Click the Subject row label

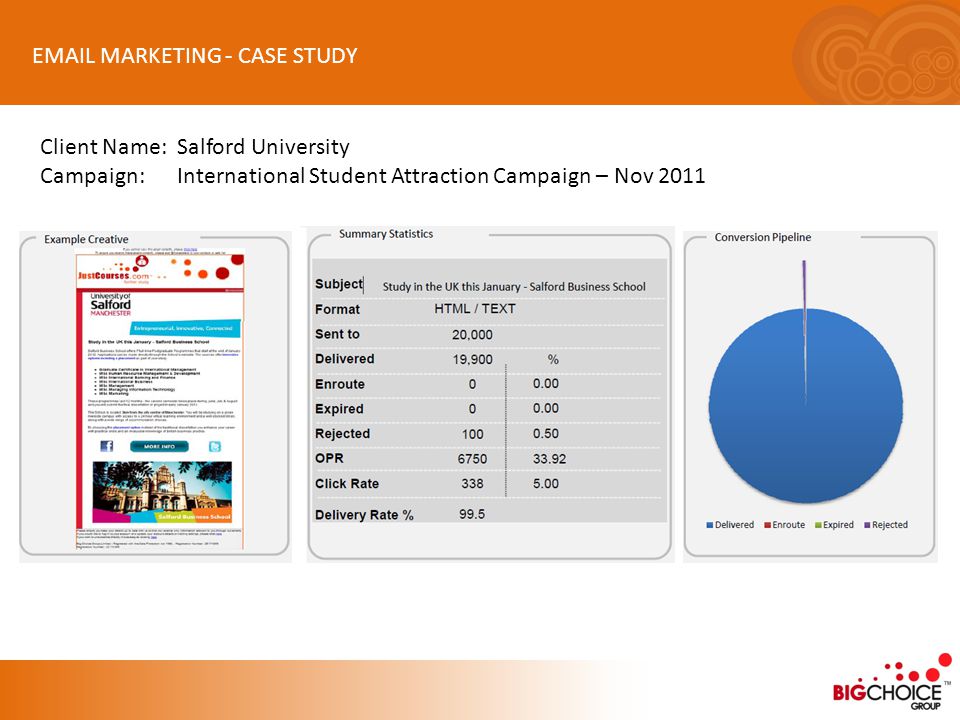[339, 284]
